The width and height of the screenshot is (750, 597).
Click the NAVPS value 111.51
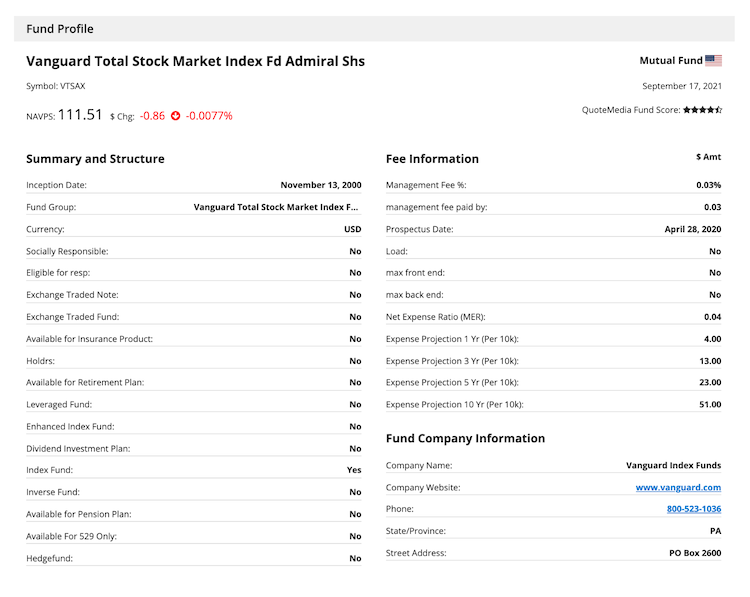(80, 115)
